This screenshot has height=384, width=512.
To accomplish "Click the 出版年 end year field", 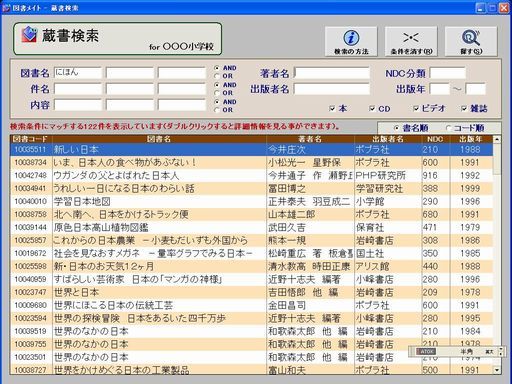I will pos(475,89).
